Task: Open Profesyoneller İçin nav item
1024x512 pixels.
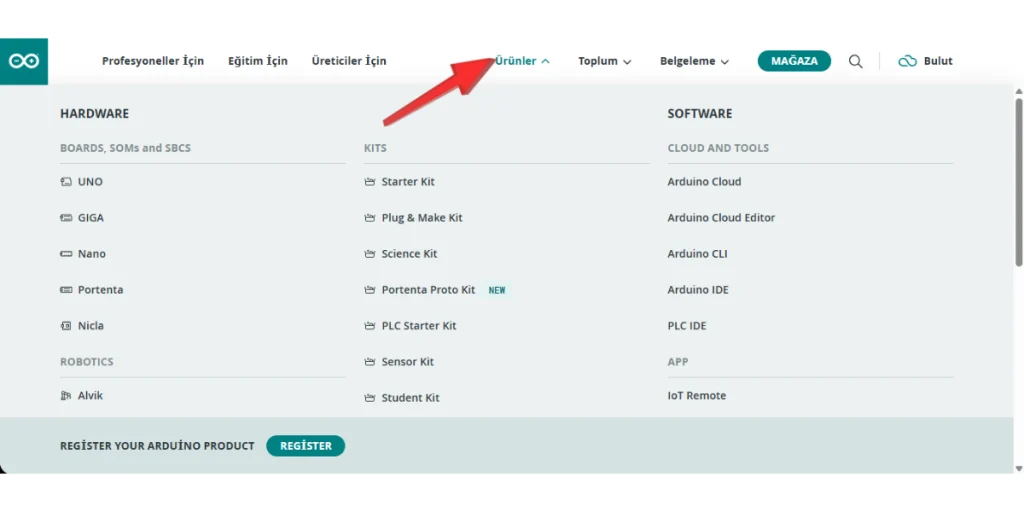Action: pyautogui.click(x=153, y=61)
